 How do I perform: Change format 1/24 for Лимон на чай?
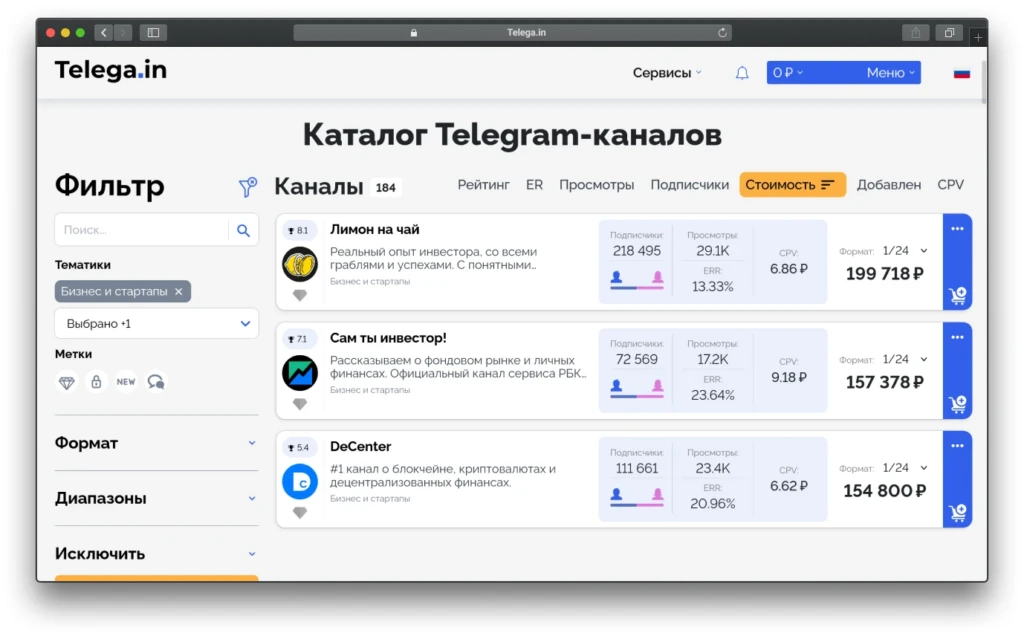(x=904, y=251)
